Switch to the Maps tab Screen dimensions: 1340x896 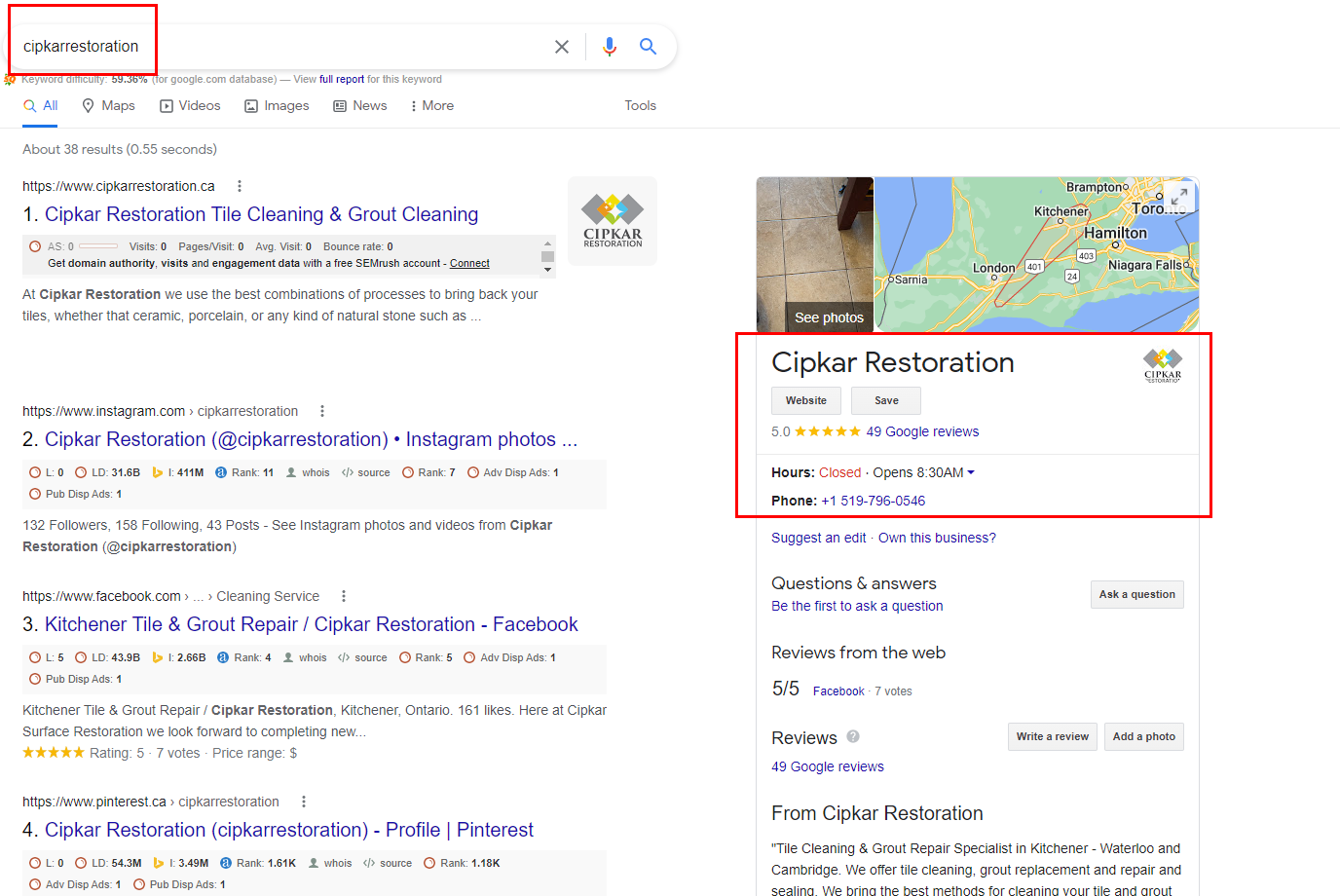[x=108, y=106]
